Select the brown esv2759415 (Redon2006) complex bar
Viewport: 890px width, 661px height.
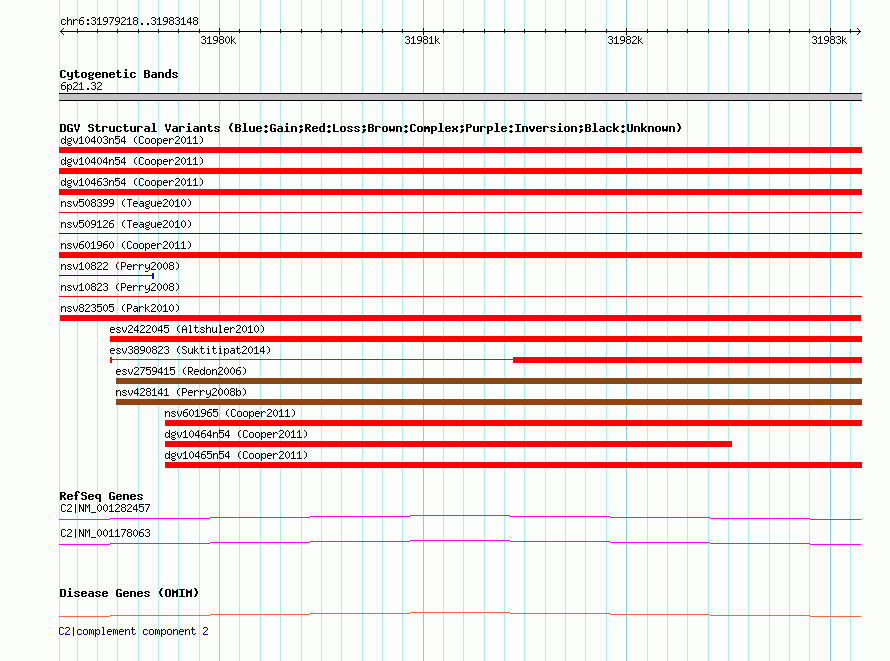coord(489,381)
